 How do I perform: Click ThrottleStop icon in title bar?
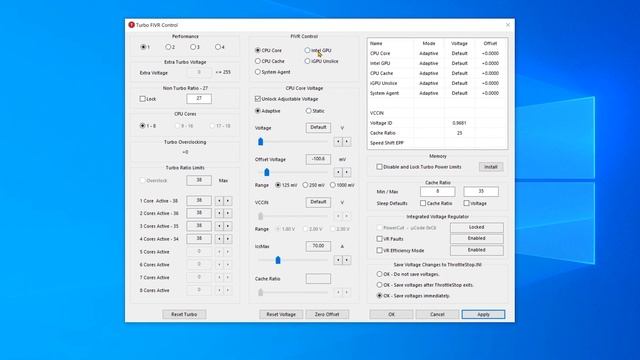(131, 25)
